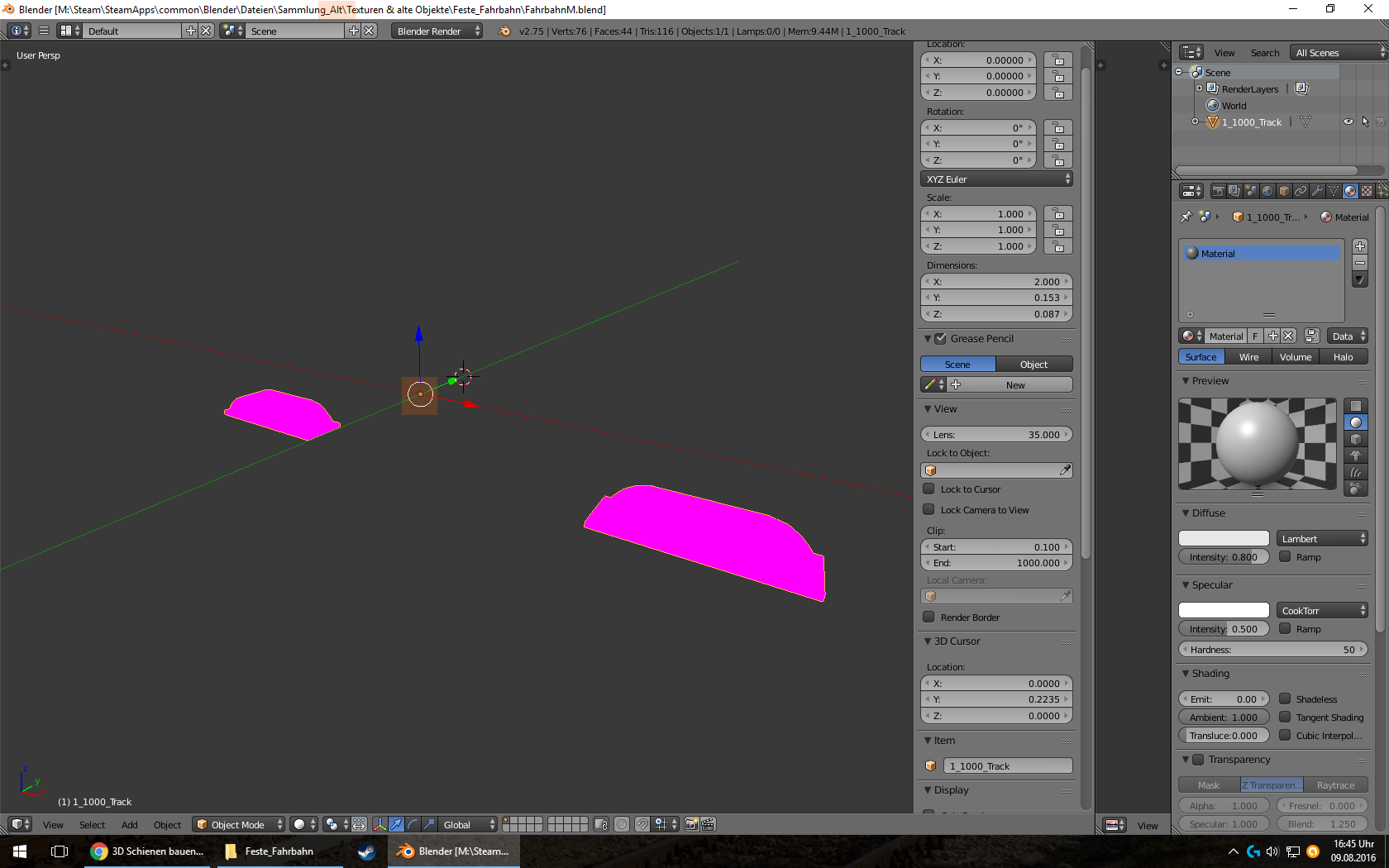Open the Modifiers properties wrench tab

(x=1317, y=191)
